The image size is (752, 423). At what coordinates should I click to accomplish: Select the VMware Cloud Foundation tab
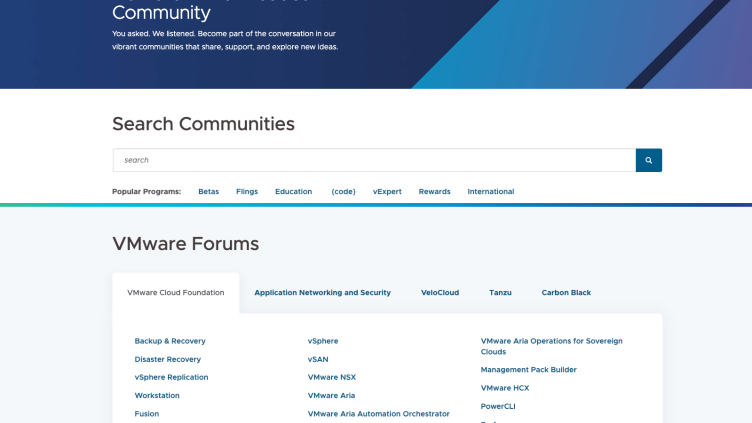pyautogui.click(x=176, y=293)
